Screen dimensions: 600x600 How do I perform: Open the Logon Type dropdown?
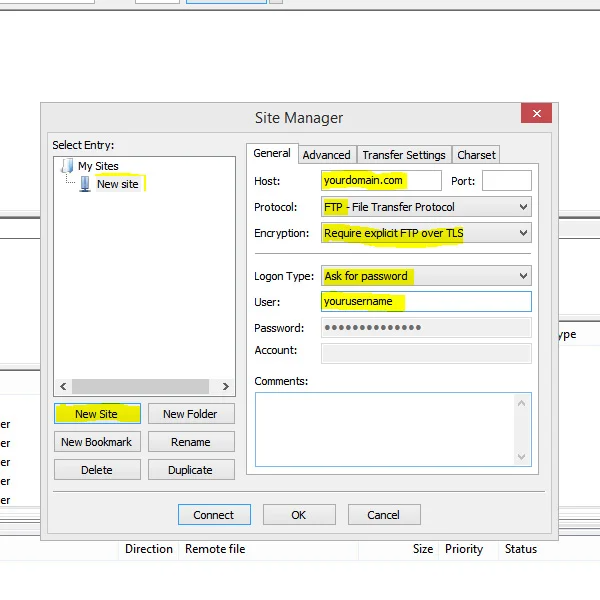pyautogui.click(x=426, y=276)
